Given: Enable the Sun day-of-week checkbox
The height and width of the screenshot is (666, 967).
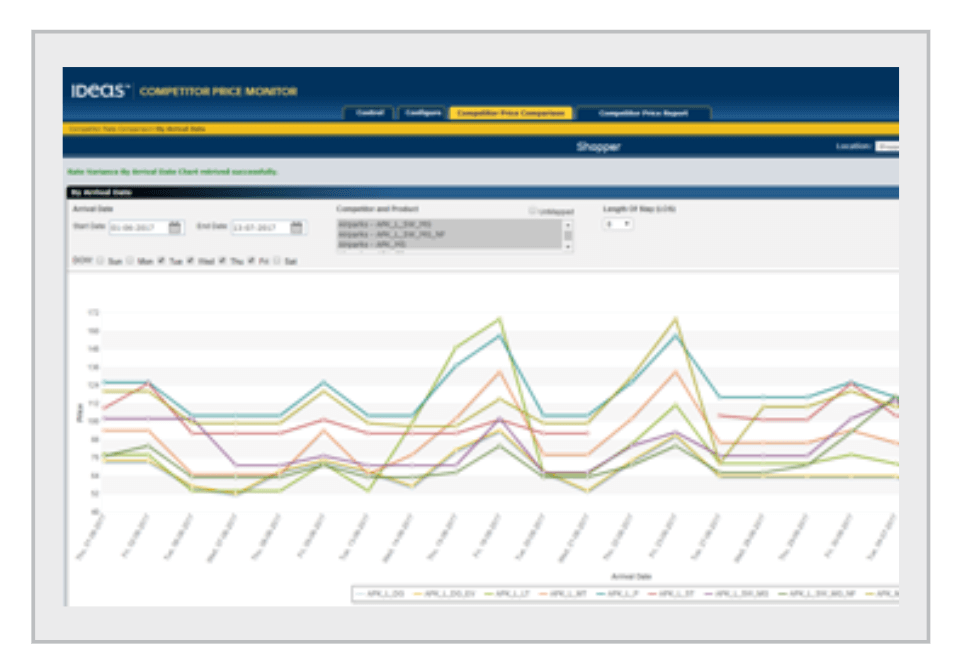Looking at the screenshot, I should tap(100, 258).
